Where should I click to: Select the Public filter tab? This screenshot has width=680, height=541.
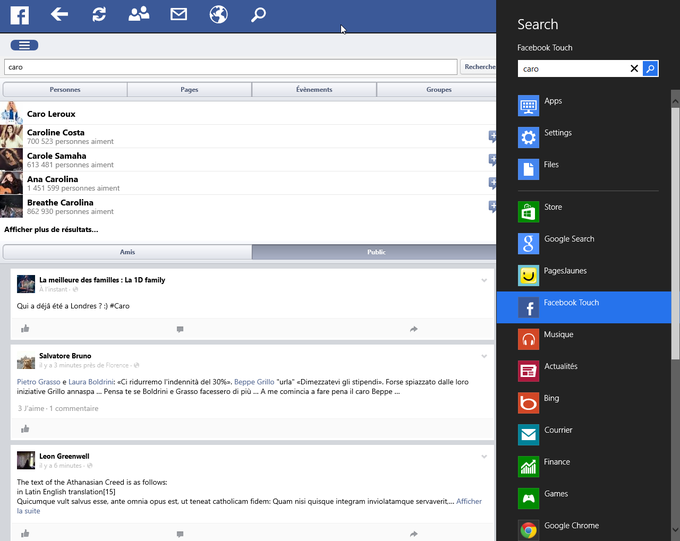point(374,252)
